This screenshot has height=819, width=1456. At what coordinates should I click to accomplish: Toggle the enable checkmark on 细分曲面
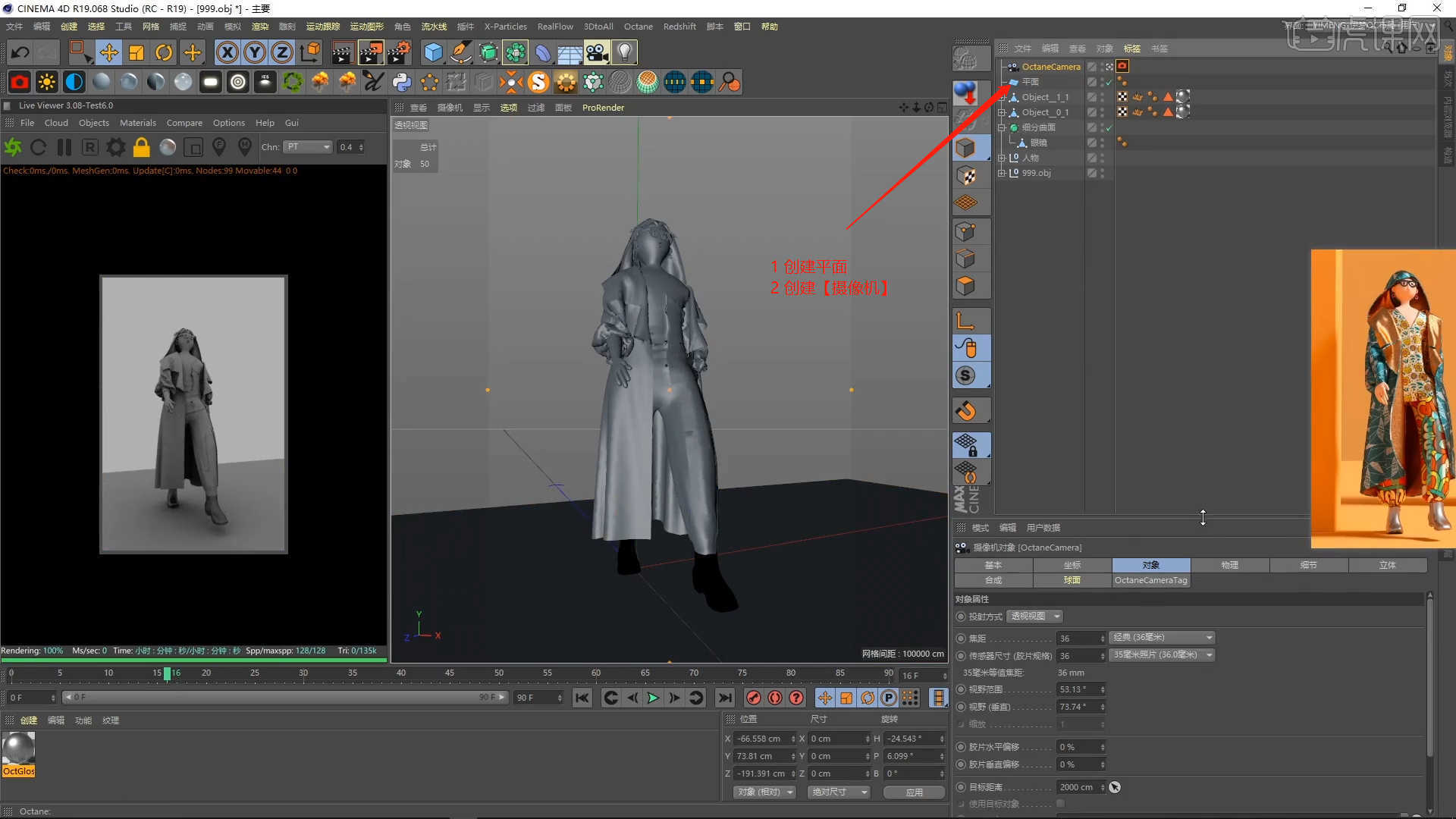coord(1109,128)
